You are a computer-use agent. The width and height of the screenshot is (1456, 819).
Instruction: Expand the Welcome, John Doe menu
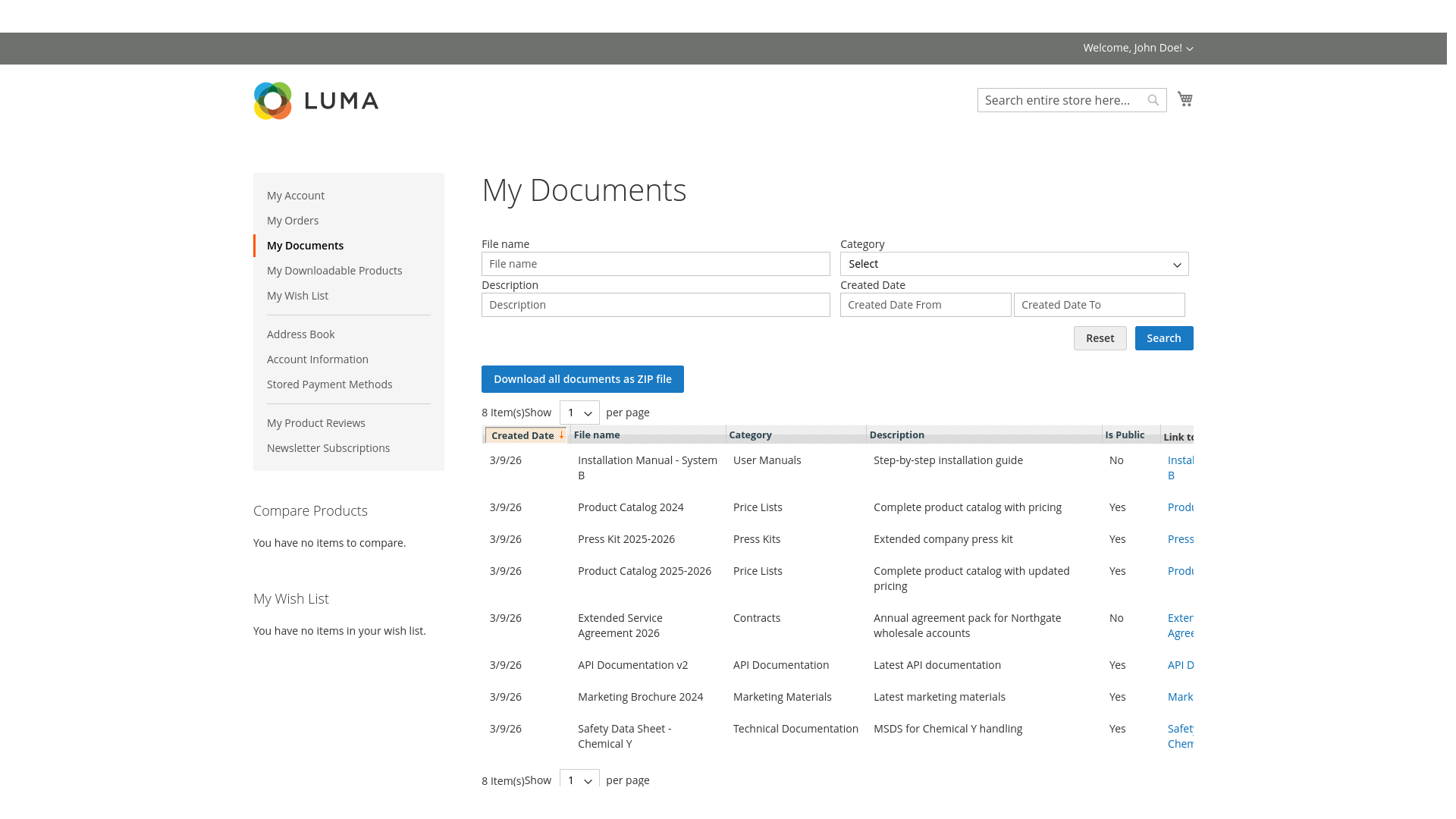(1138, 48)
